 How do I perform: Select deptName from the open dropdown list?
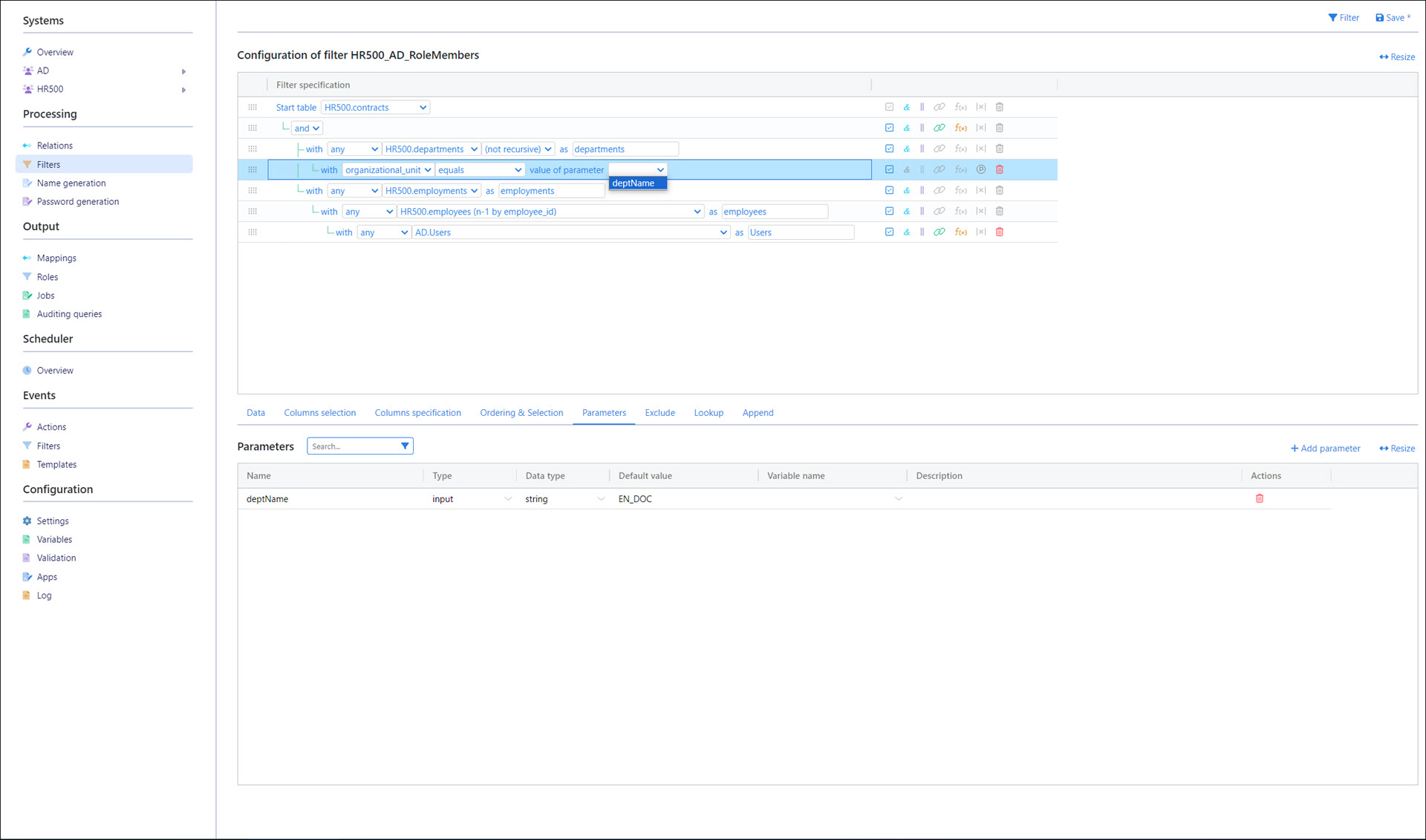click(634, 183)
